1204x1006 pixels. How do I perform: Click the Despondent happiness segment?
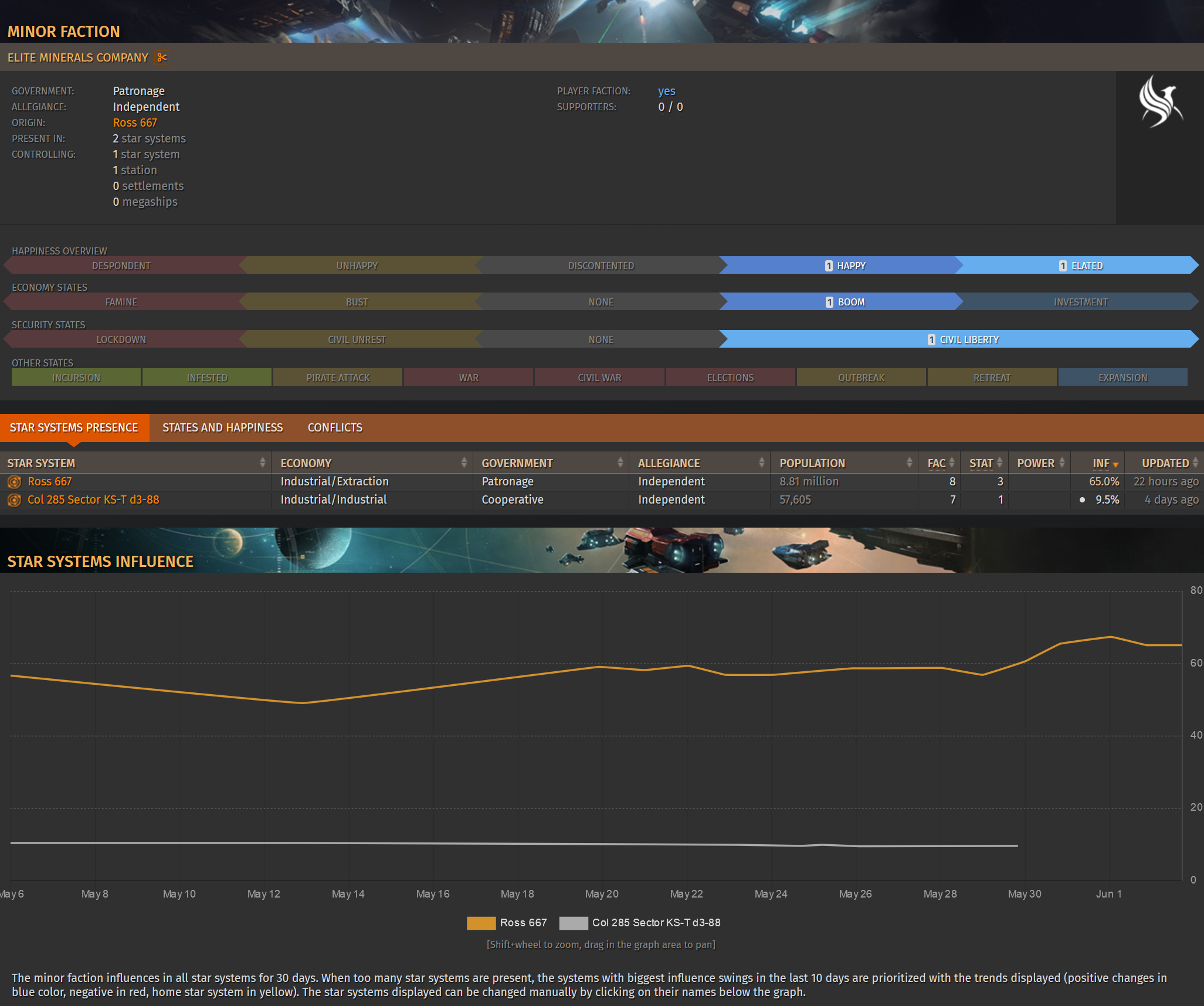pyautogui.click(x=121, y=266)
